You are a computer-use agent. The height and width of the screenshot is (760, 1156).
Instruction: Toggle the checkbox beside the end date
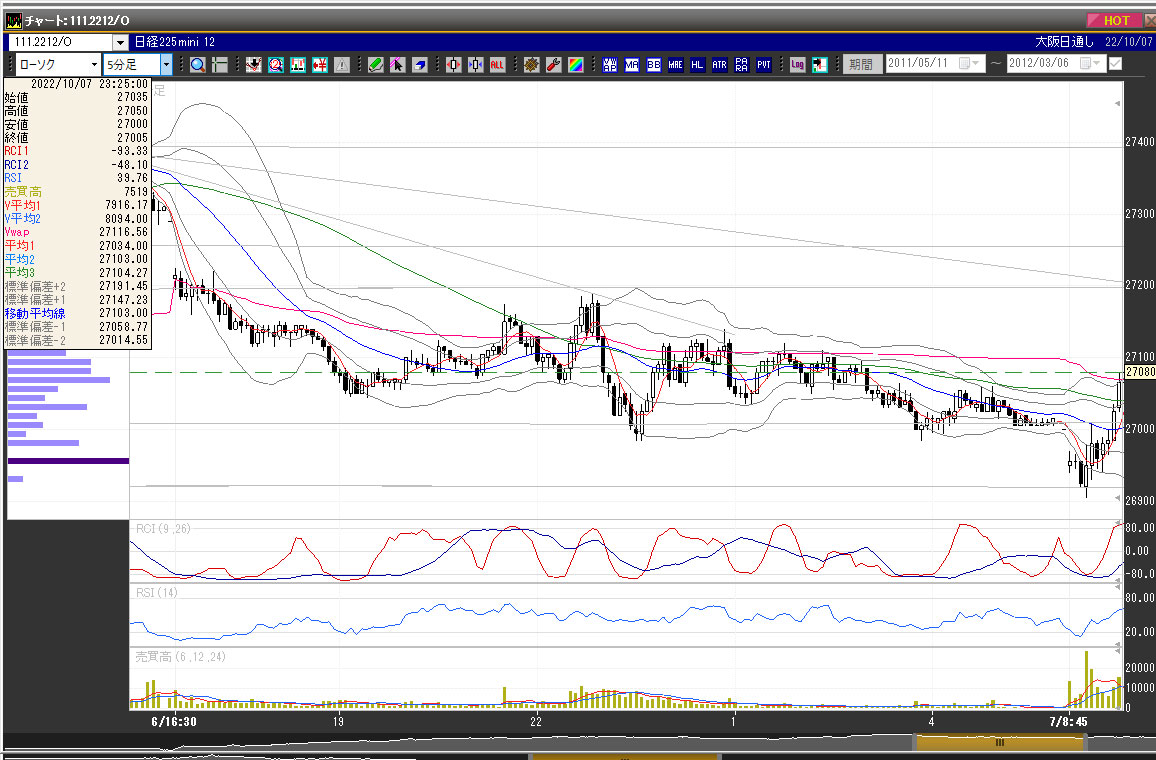point(1115,64)
